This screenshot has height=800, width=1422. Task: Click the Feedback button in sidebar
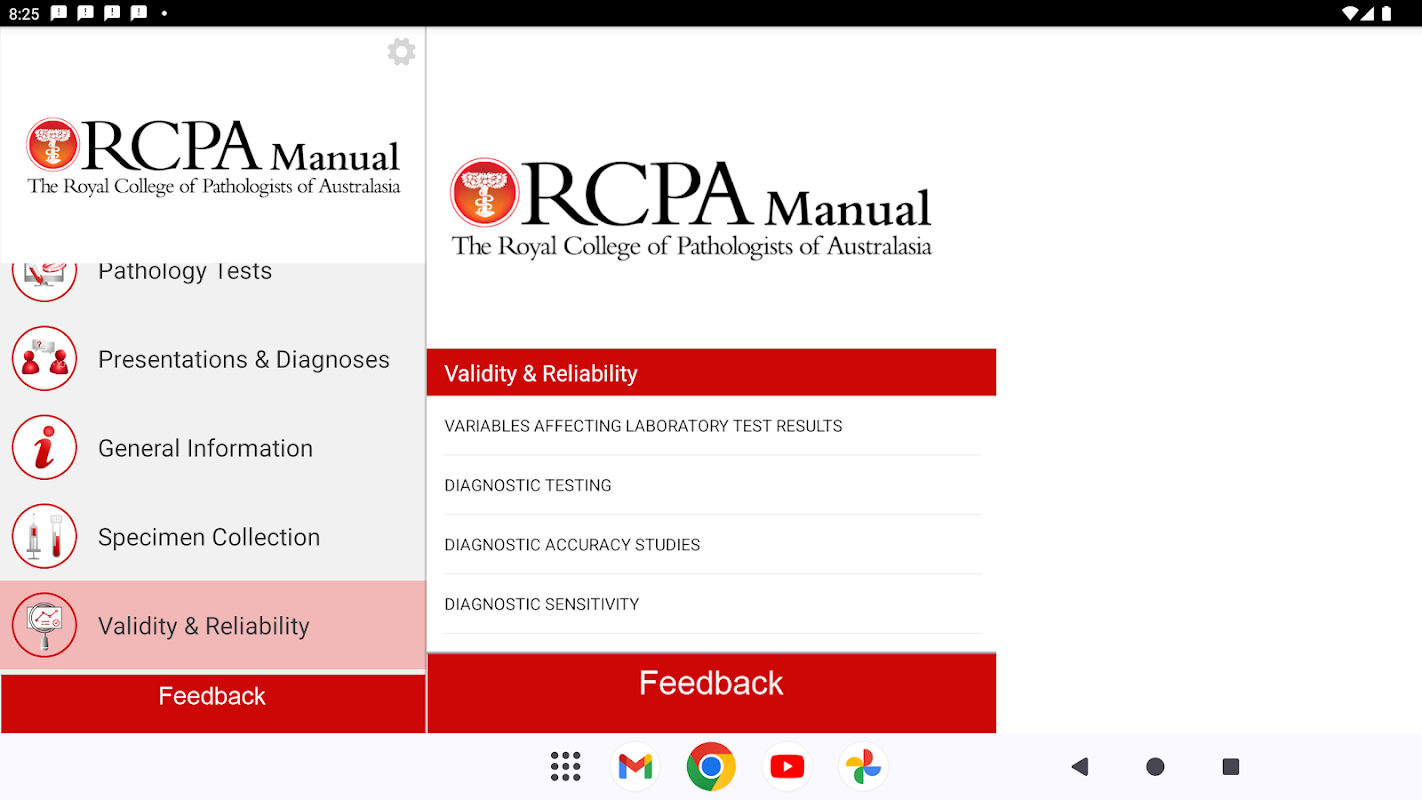pos(213,703)
